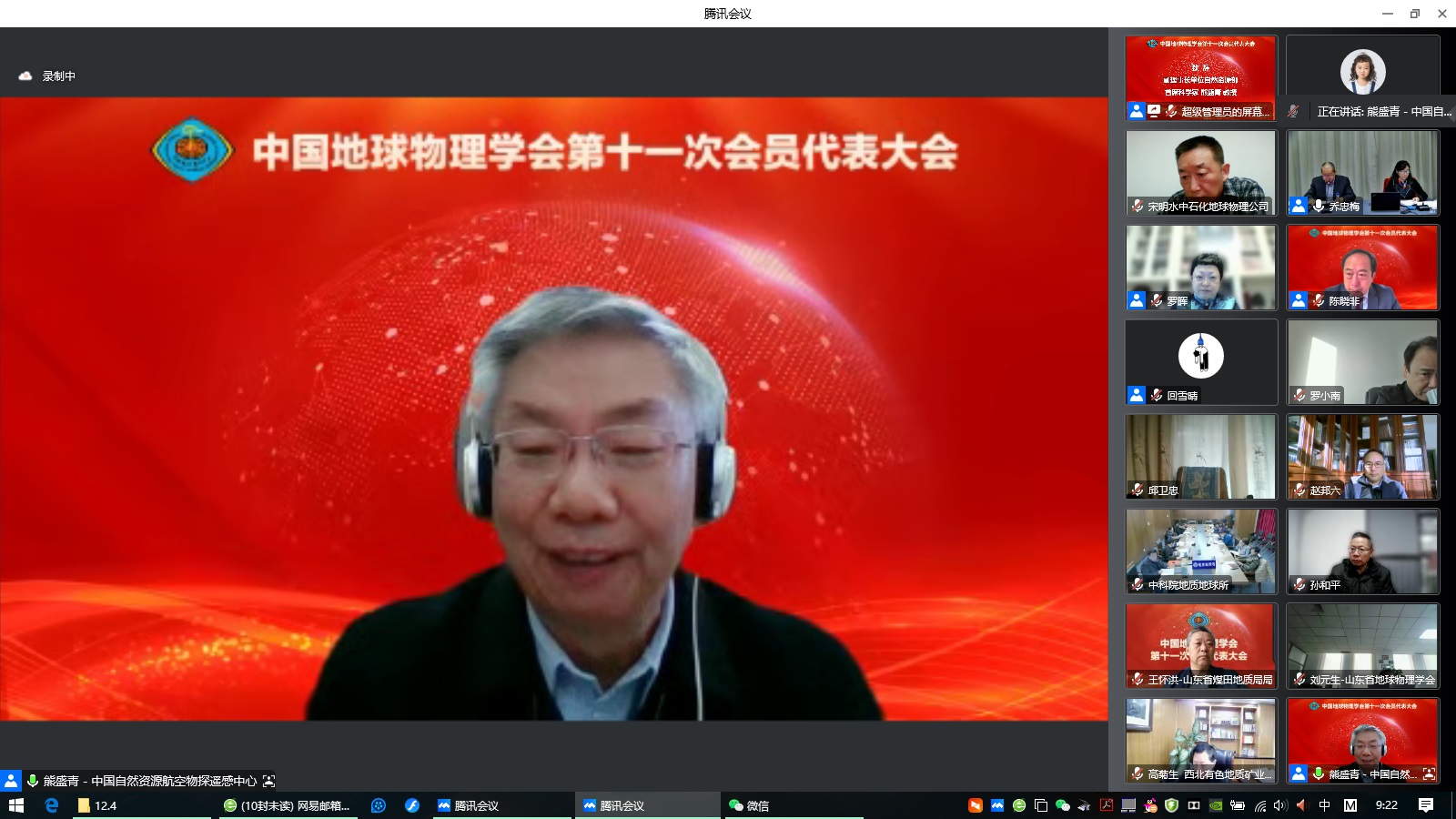Screen dimensions: 1456x819
Task: Click the main speaker video area
Action: pos(553,409)
